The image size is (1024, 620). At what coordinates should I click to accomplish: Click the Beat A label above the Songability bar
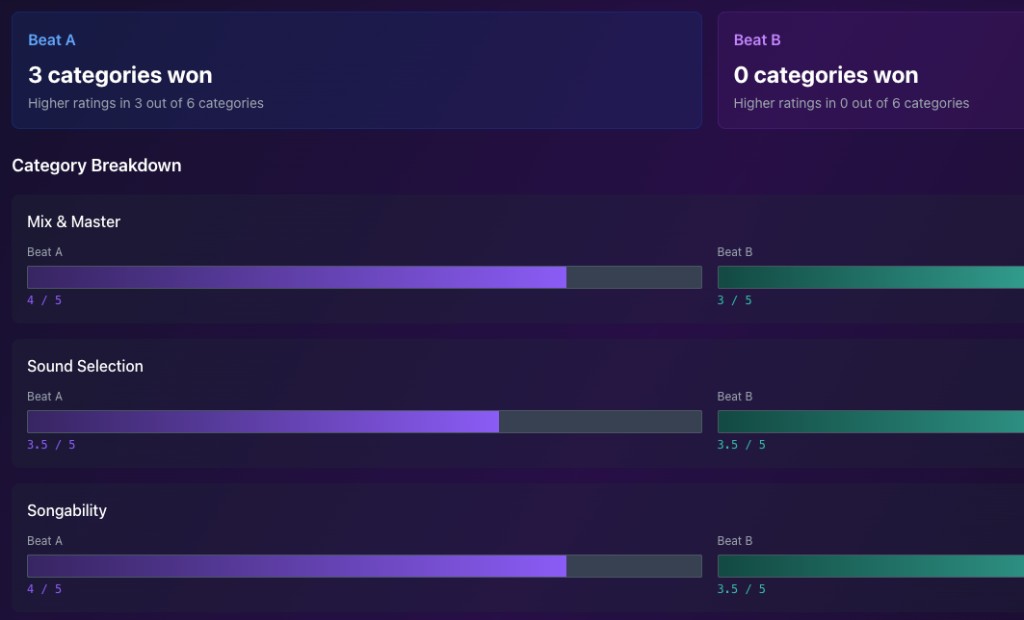point(44,541)
